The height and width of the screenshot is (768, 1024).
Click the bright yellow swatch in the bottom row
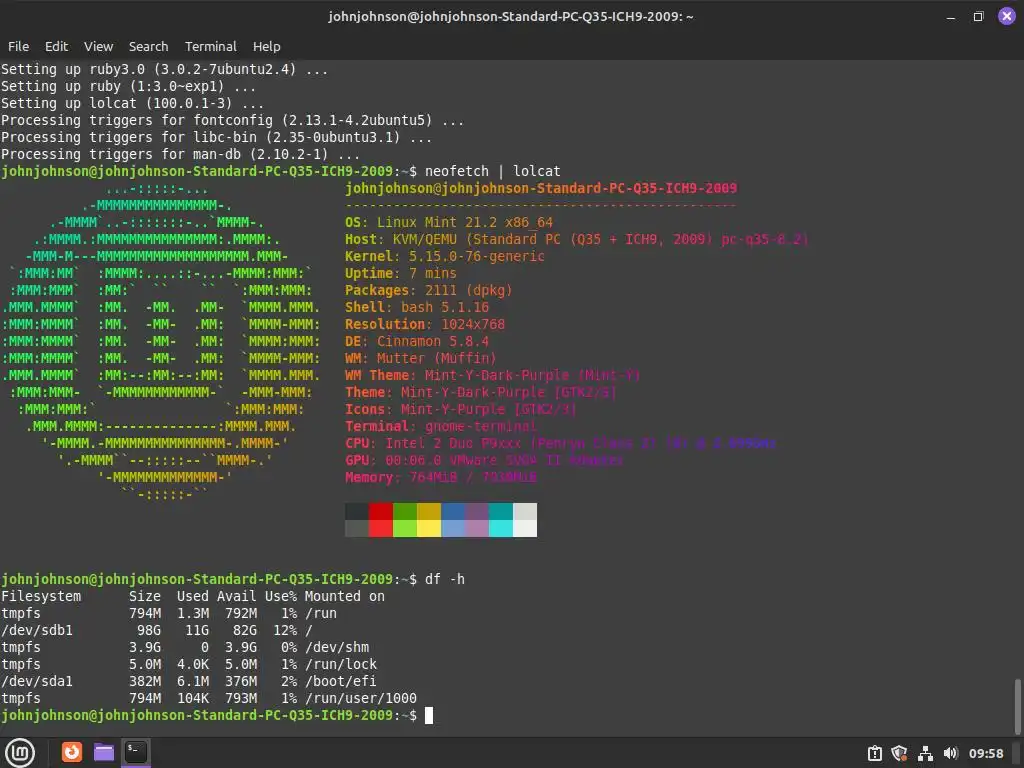429,528
